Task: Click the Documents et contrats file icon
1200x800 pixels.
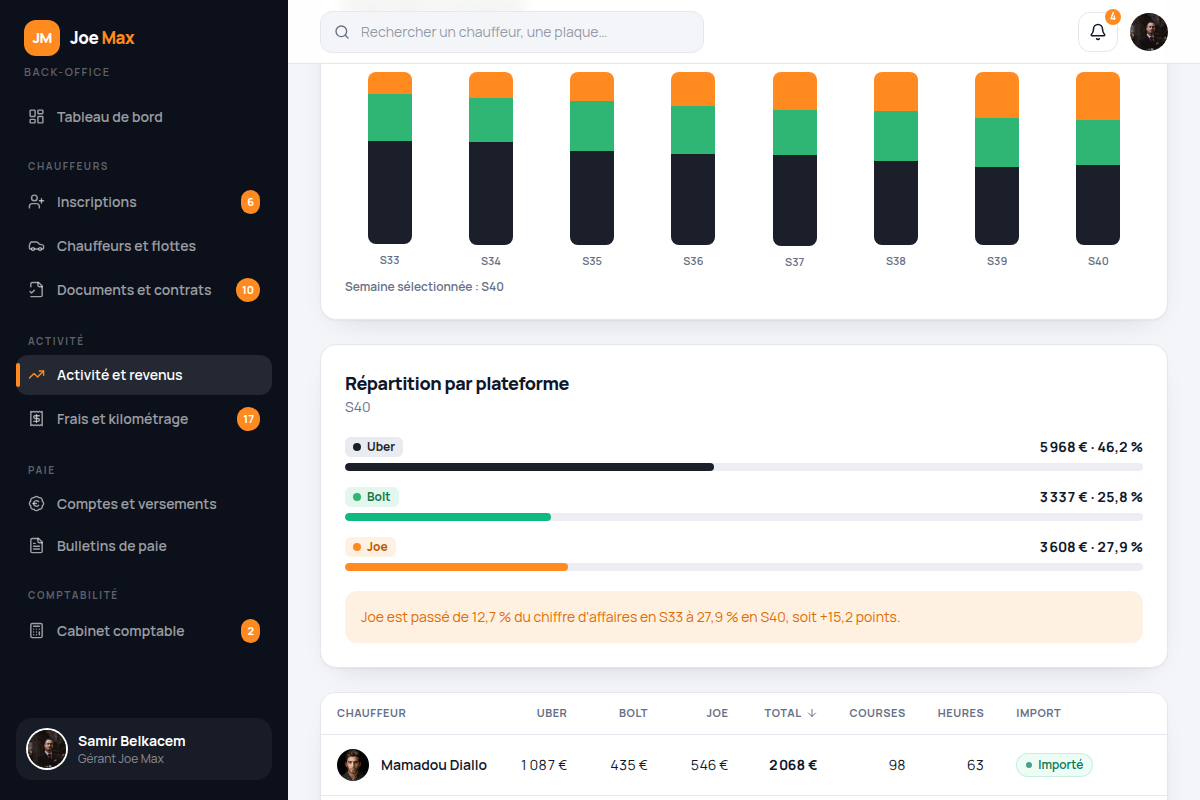Action: pyautogui.click(x=36, y=290)
